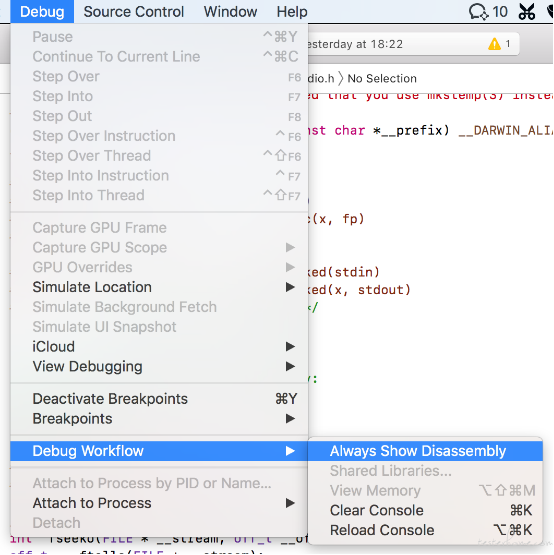Open the Window menu

click(x=230, y=12)
